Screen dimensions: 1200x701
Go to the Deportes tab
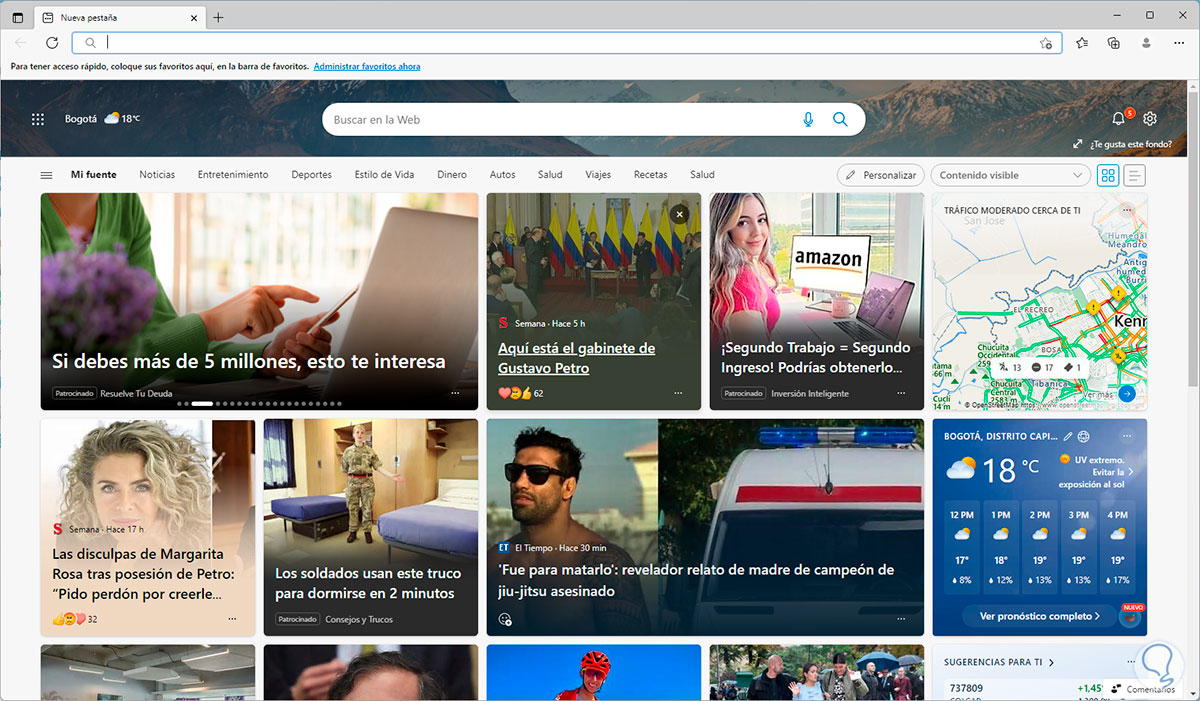click(311, 175)
